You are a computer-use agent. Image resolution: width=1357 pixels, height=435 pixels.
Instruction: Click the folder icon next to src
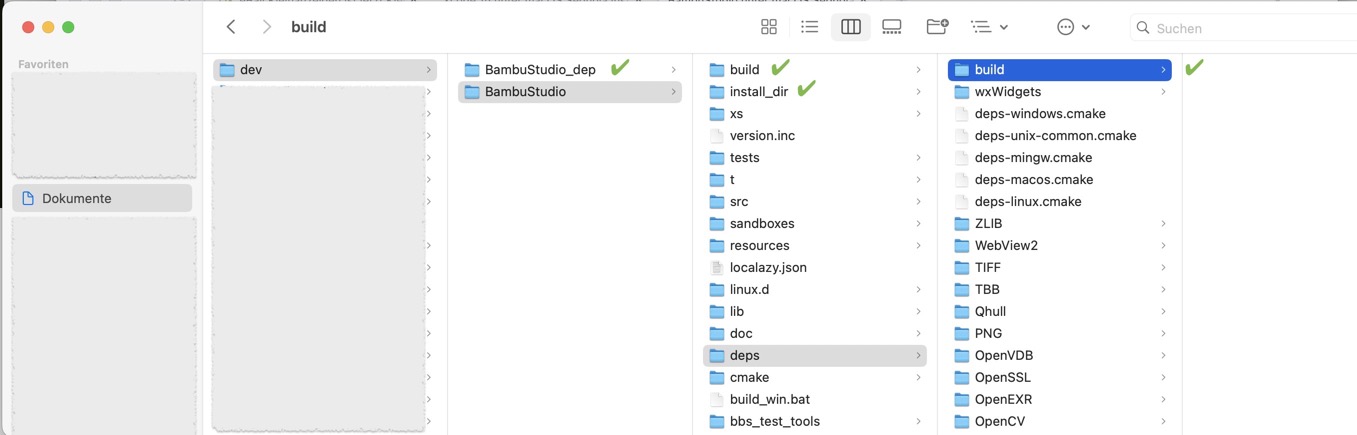[716, 202]
